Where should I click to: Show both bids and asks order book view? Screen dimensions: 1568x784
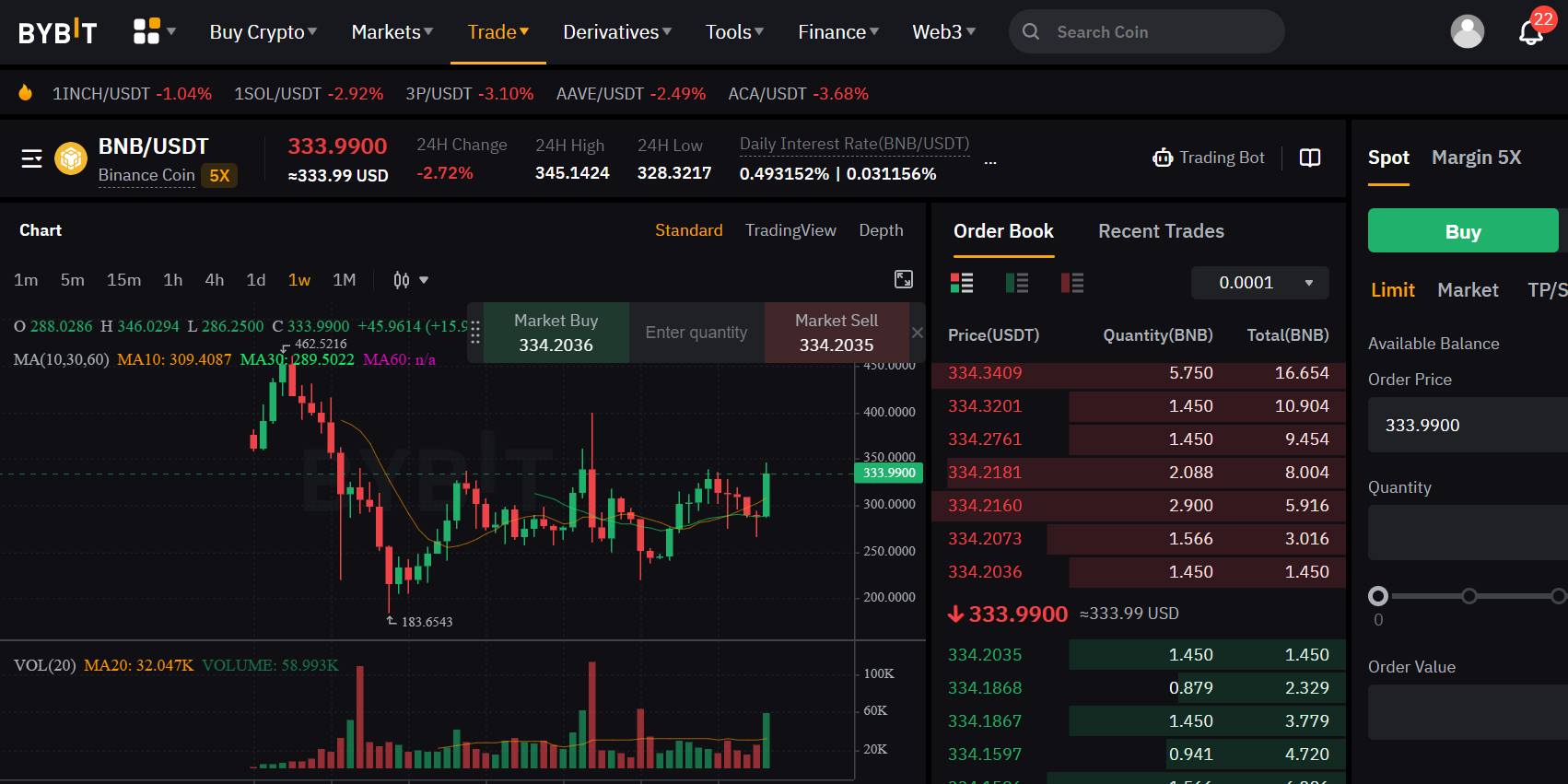click(962, 283)
